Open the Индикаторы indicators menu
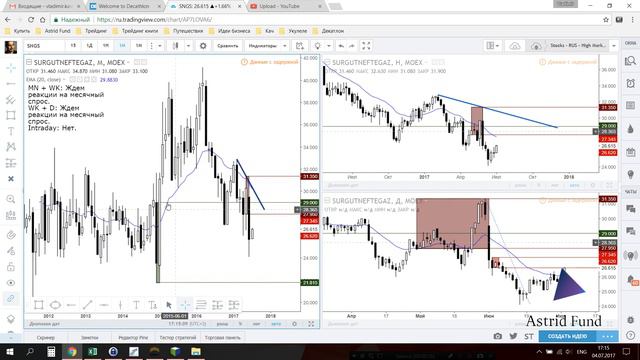640x360 pixels. 262,46
